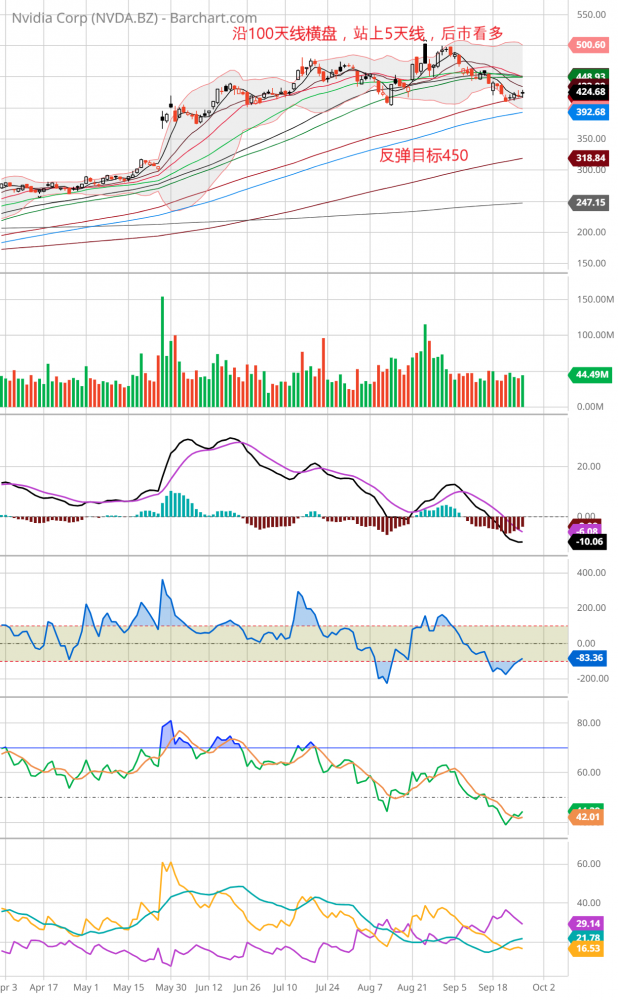This screenshot has width=618, height=1000.
Task: Select the gray 247.15 moving average label
Action: click(x=592, y=203)
